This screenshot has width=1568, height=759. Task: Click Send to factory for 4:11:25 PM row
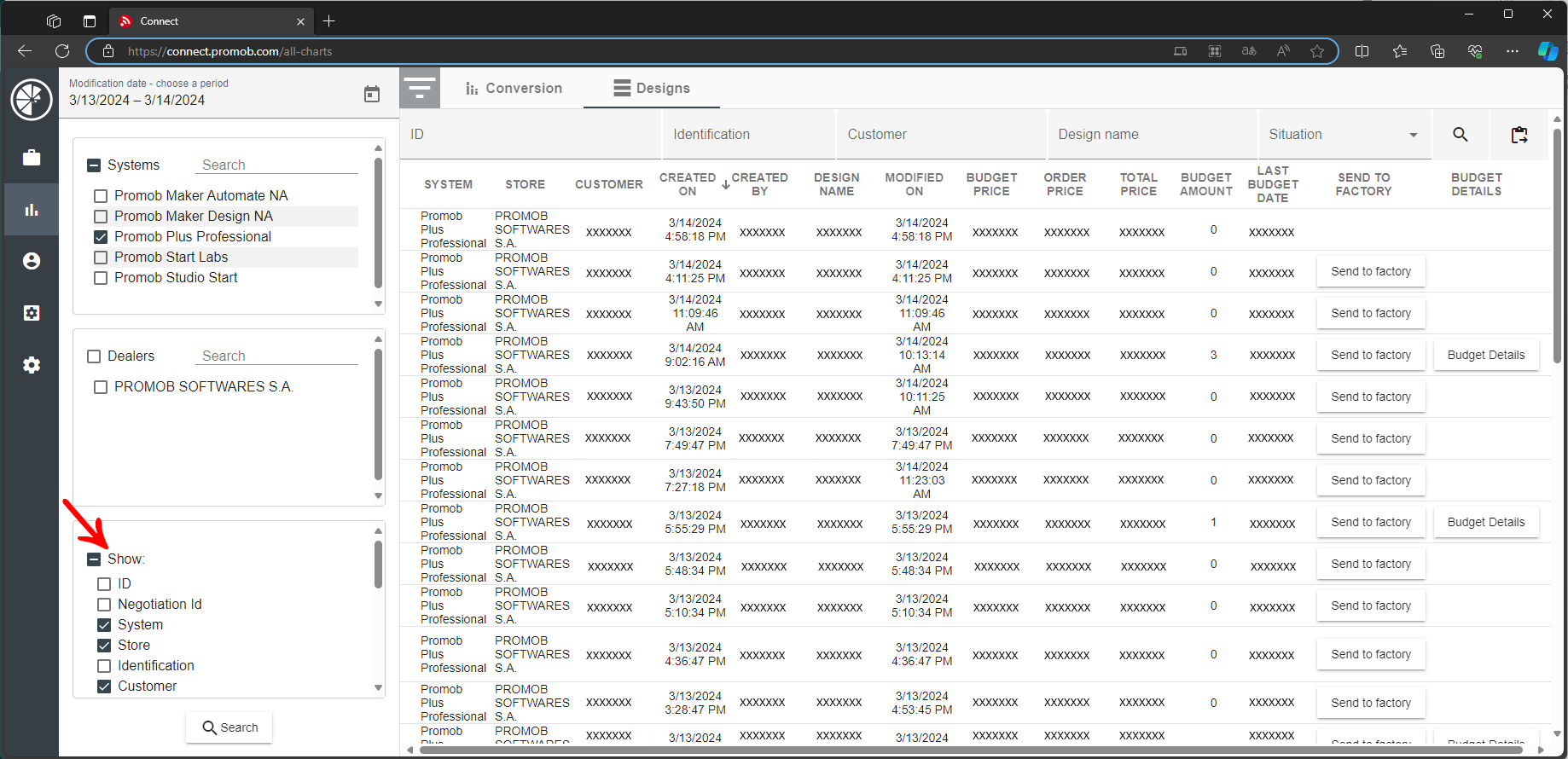point(1371,272)
